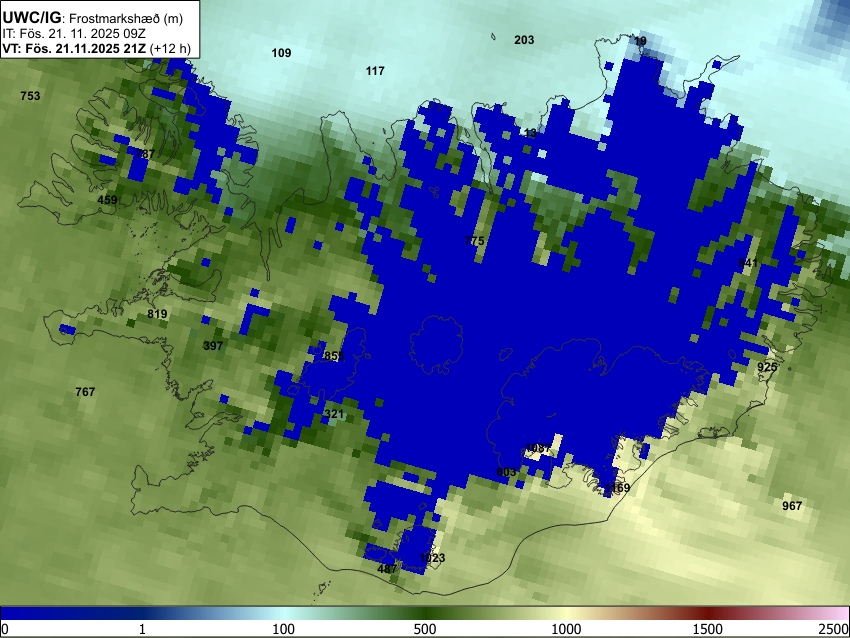Select the map value 967
Viewport: 850px width, 638px height.
792,506
